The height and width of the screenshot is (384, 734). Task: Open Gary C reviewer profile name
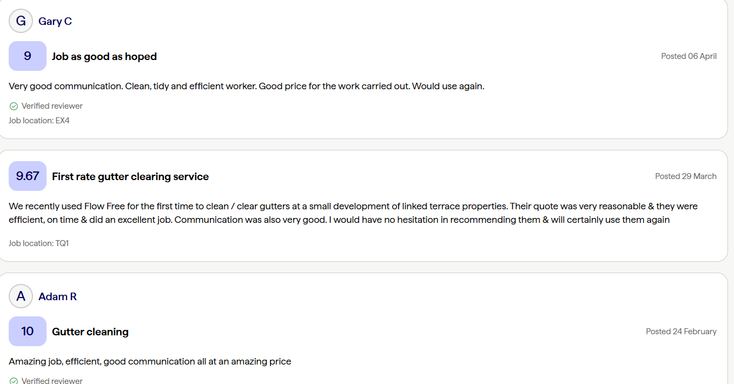tap(55, 21)
